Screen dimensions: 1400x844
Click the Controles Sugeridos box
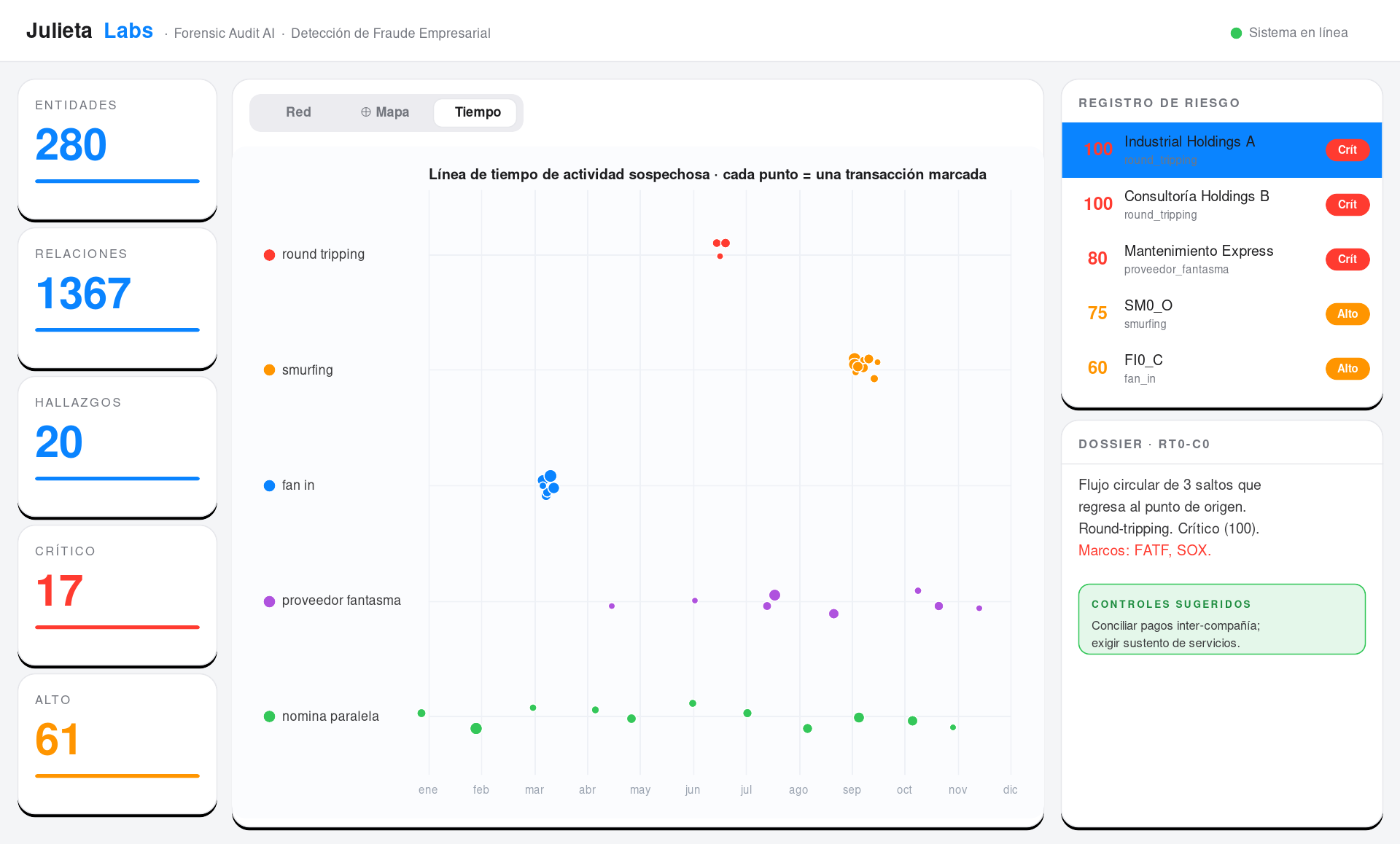click(x=1221, y=619)
